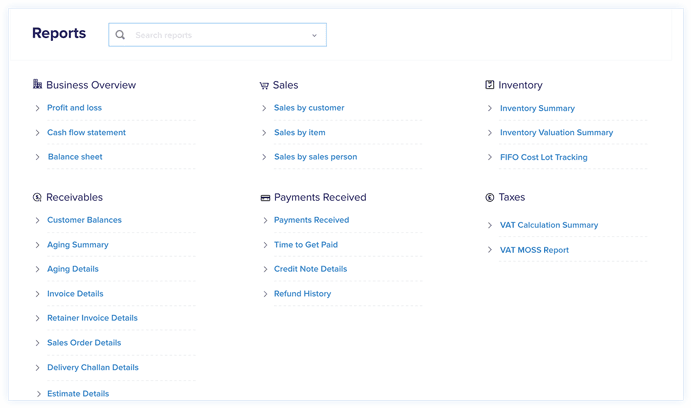Viewport: 691px width, 408px height.
Task: Open the Estimate Details report
Action: [78, 394]
